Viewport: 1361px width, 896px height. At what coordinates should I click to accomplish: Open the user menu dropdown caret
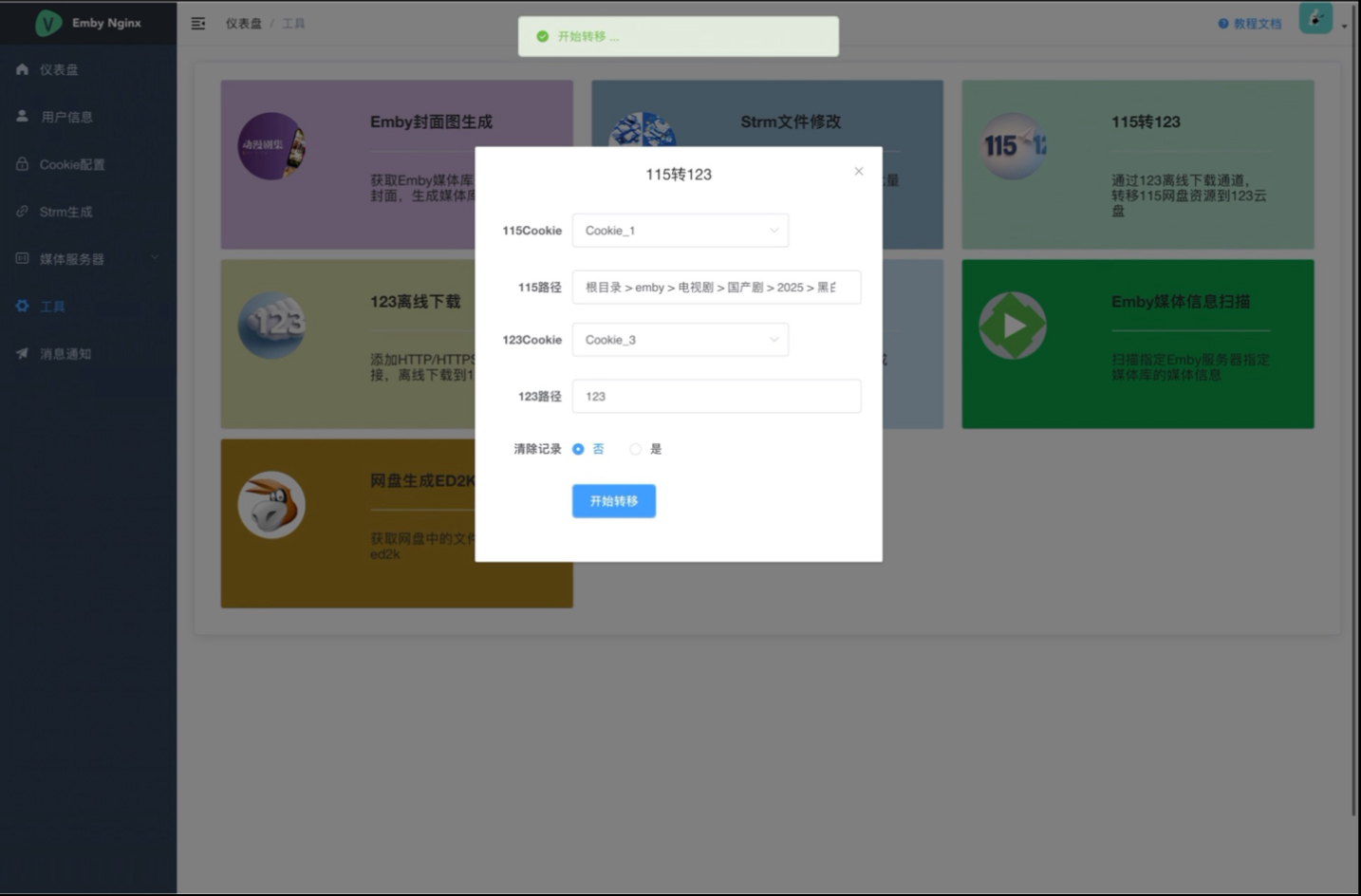pos(1344,27)
